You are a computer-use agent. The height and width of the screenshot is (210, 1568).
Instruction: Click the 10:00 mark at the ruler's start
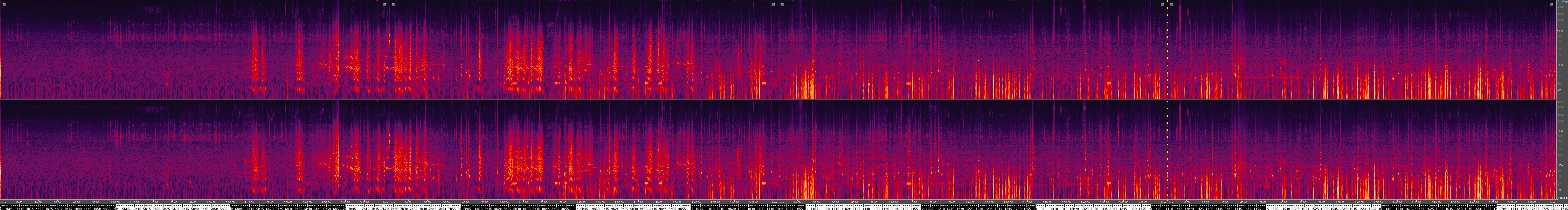(x=19, y=202)
